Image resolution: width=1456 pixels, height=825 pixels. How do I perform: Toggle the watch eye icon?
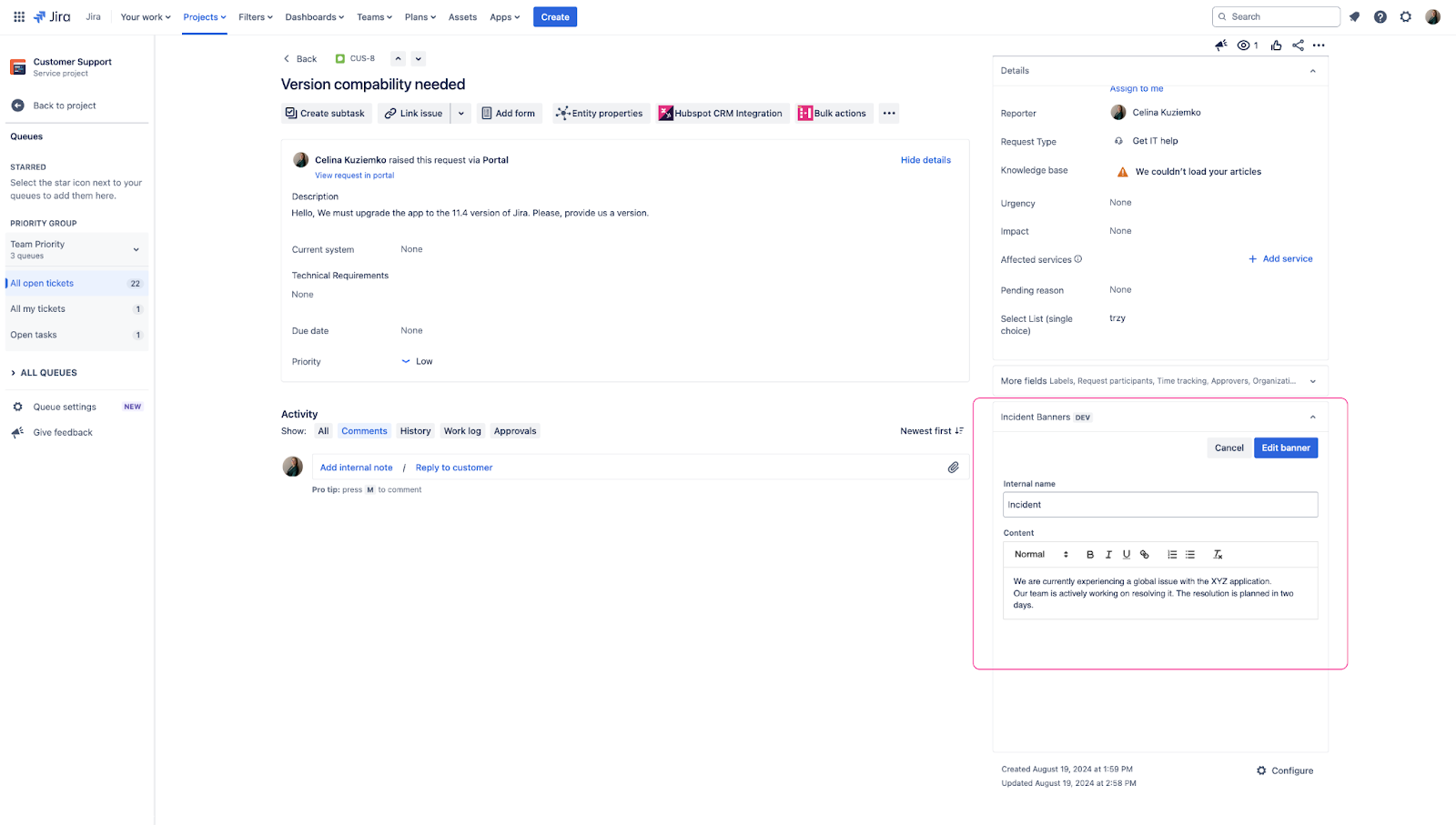1243,45
